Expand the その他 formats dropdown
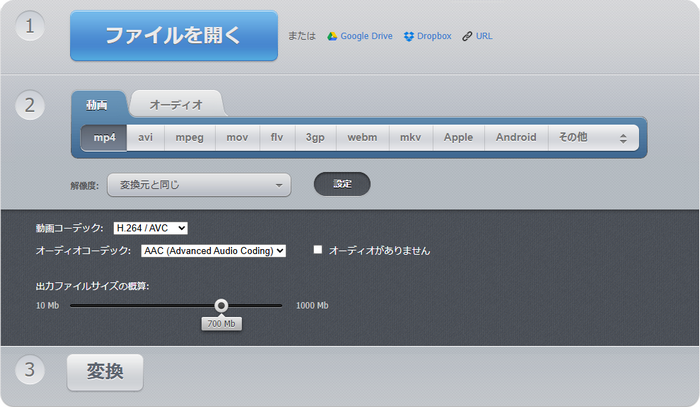 click(x=593, y=137)
